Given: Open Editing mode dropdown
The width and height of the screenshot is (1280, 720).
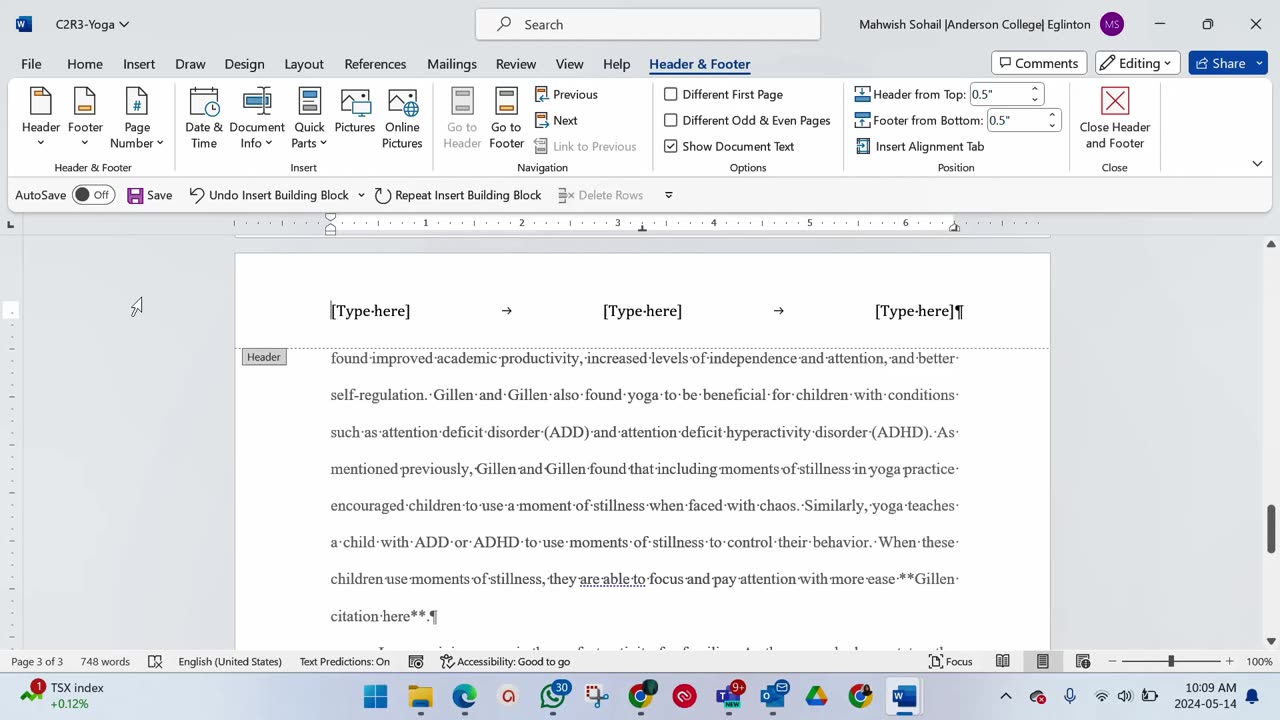Looking at the screenshot, I should click(1139, 63).
